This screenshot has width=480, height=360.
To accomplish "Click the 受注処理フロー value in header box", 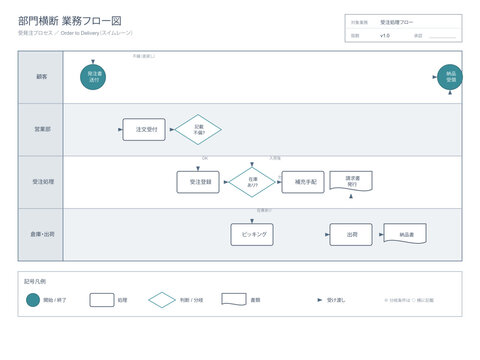I will coord(397,22).
